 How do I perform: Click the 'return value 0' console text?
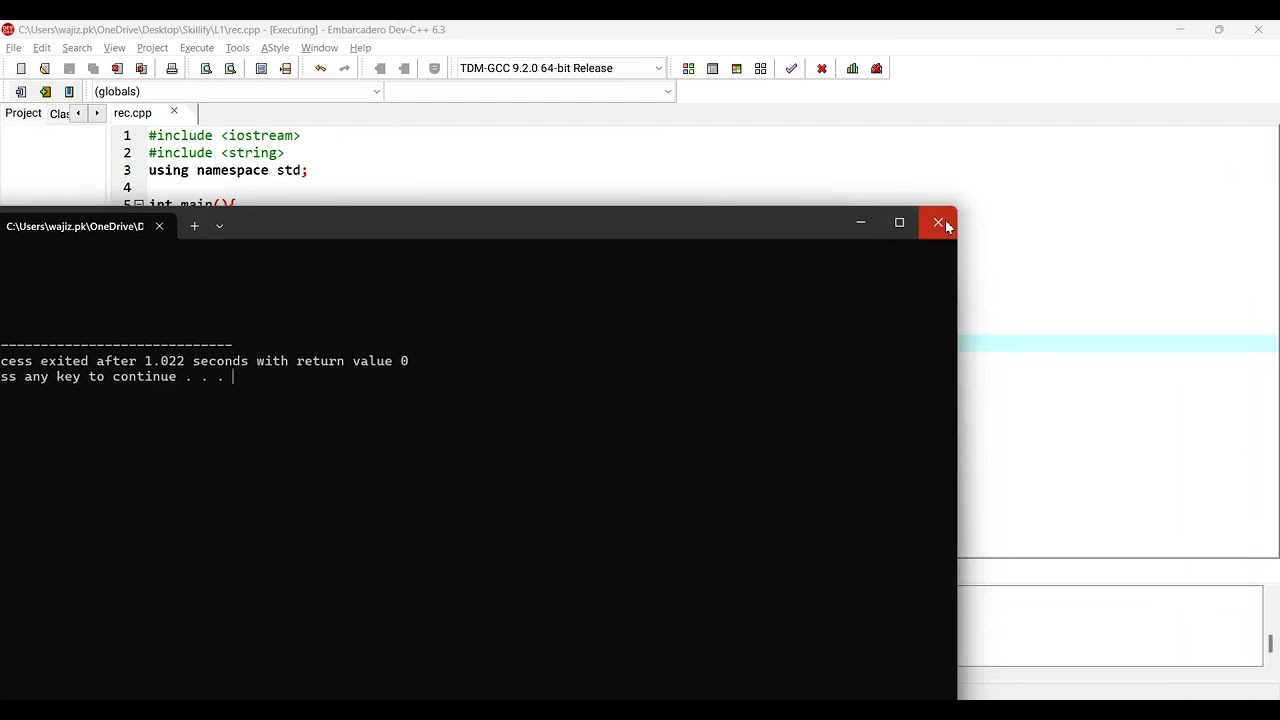(352, 361)
